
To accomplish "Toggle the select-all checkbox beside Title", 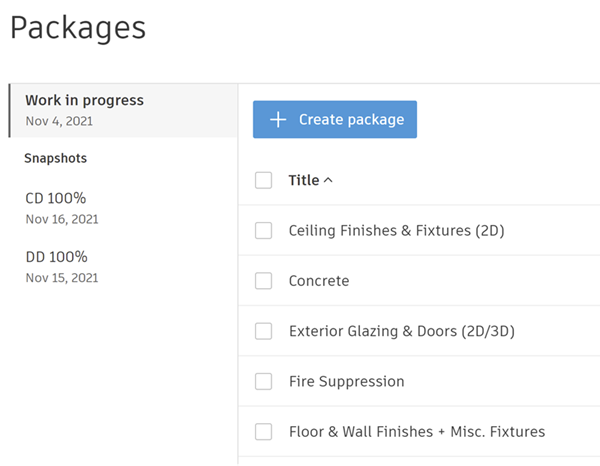I will tap(264, 180).
